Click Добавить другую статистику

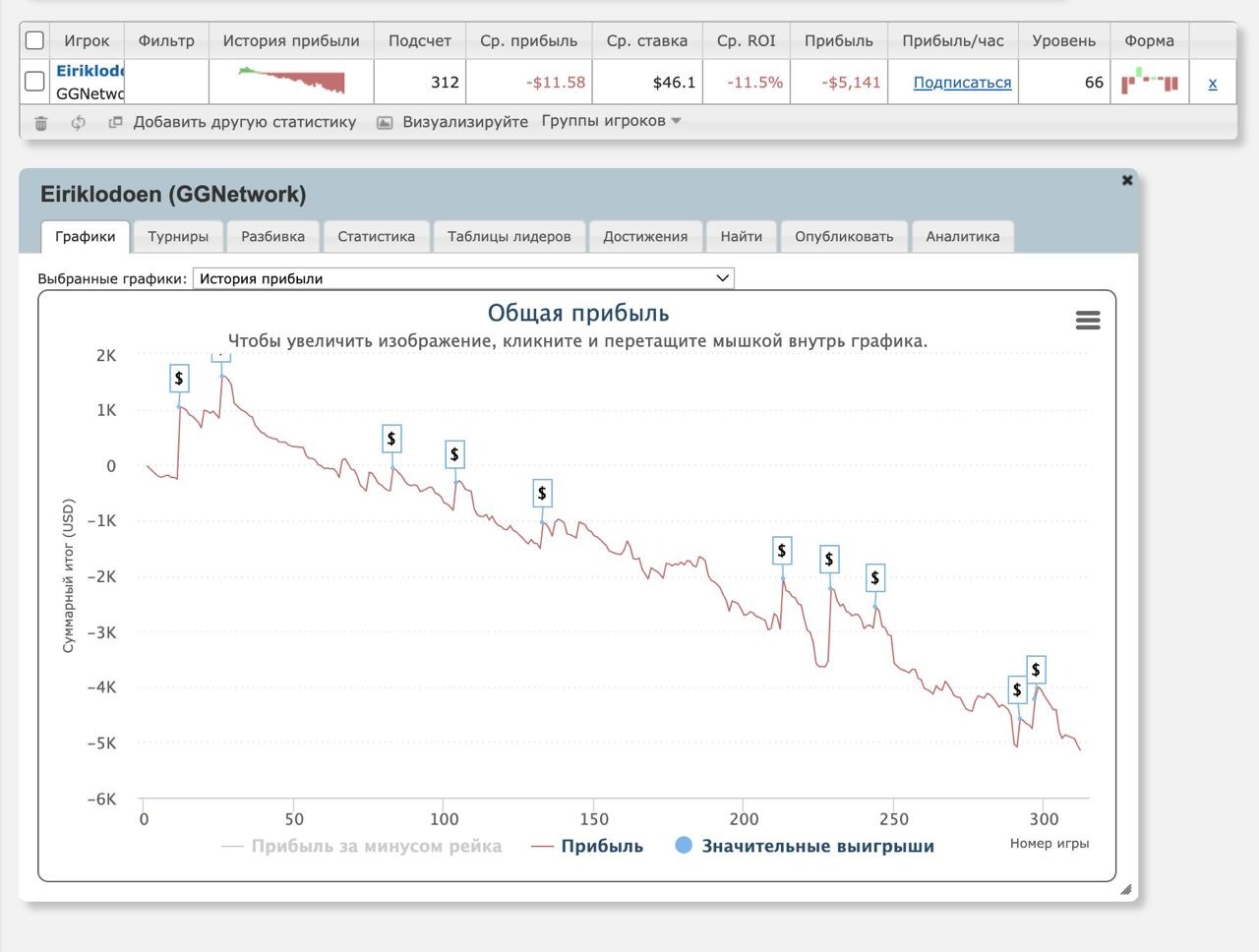[244, 122]
